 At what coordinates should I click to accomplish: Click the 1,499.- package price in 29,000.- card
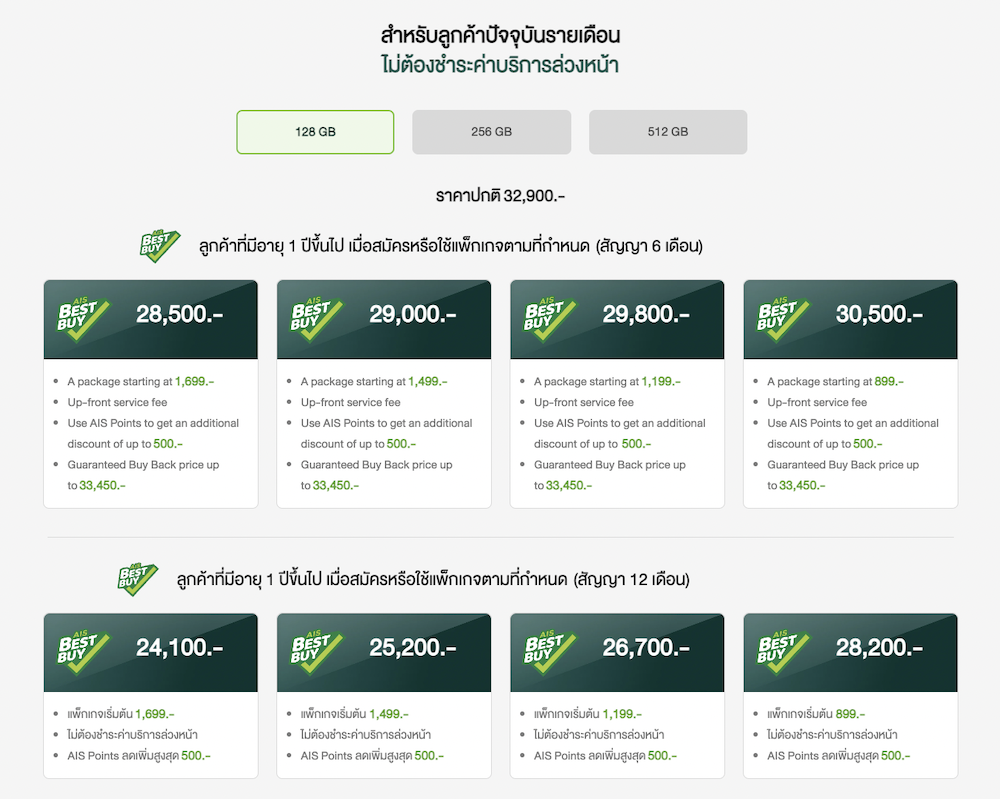pos(427,382)
